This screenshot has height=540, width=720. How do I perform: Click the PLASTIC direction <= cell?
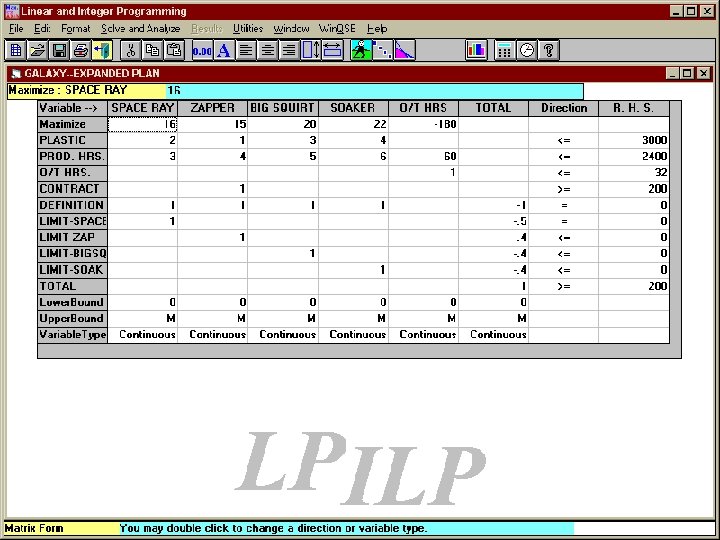click(564, 140)
